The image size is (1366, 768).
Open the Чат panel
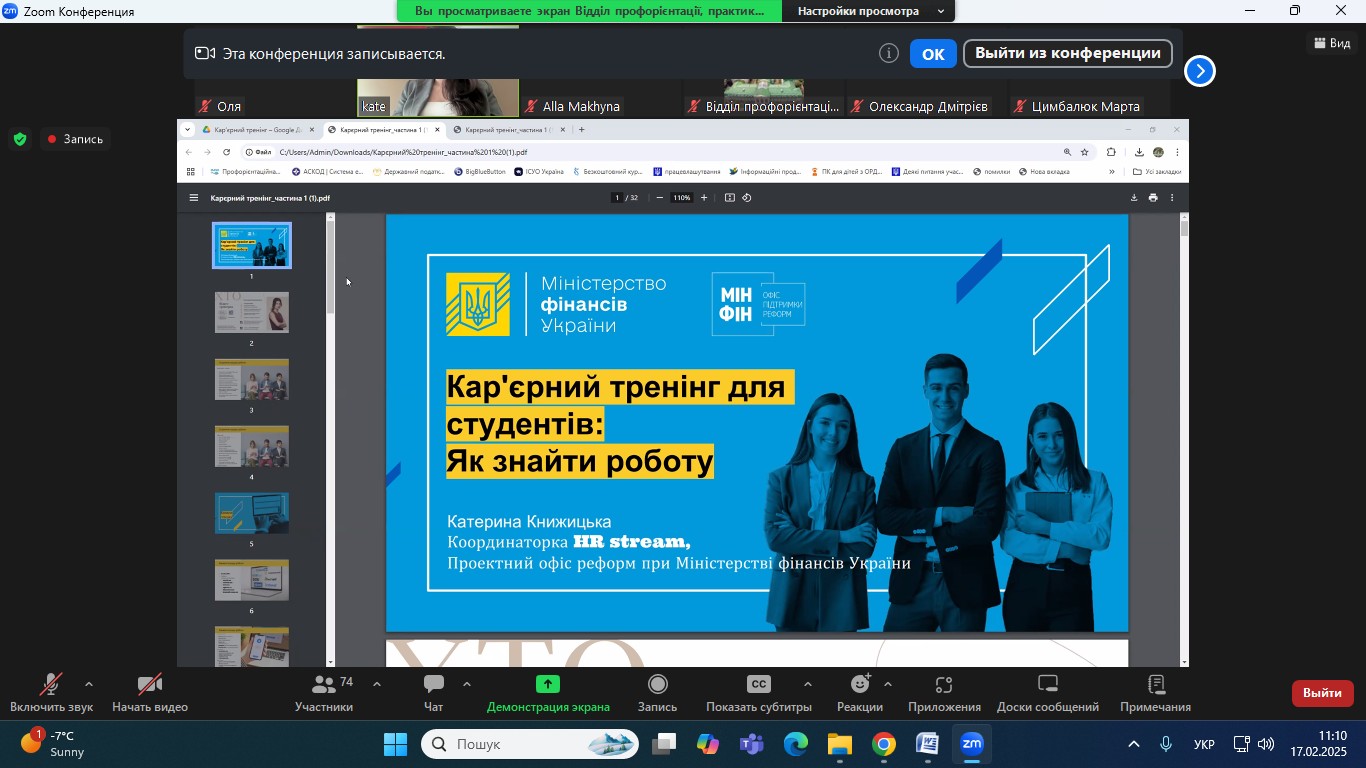(x=433, y=693)
